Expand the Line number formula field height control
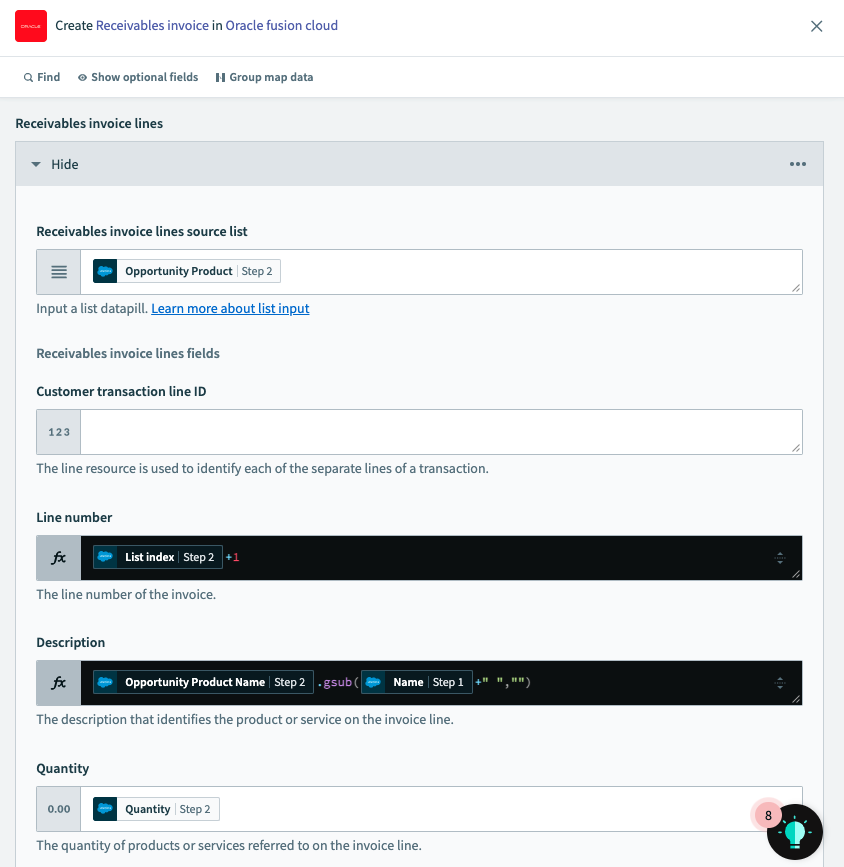The height and width of the screenshot is (867, 844). coord(780,557)
